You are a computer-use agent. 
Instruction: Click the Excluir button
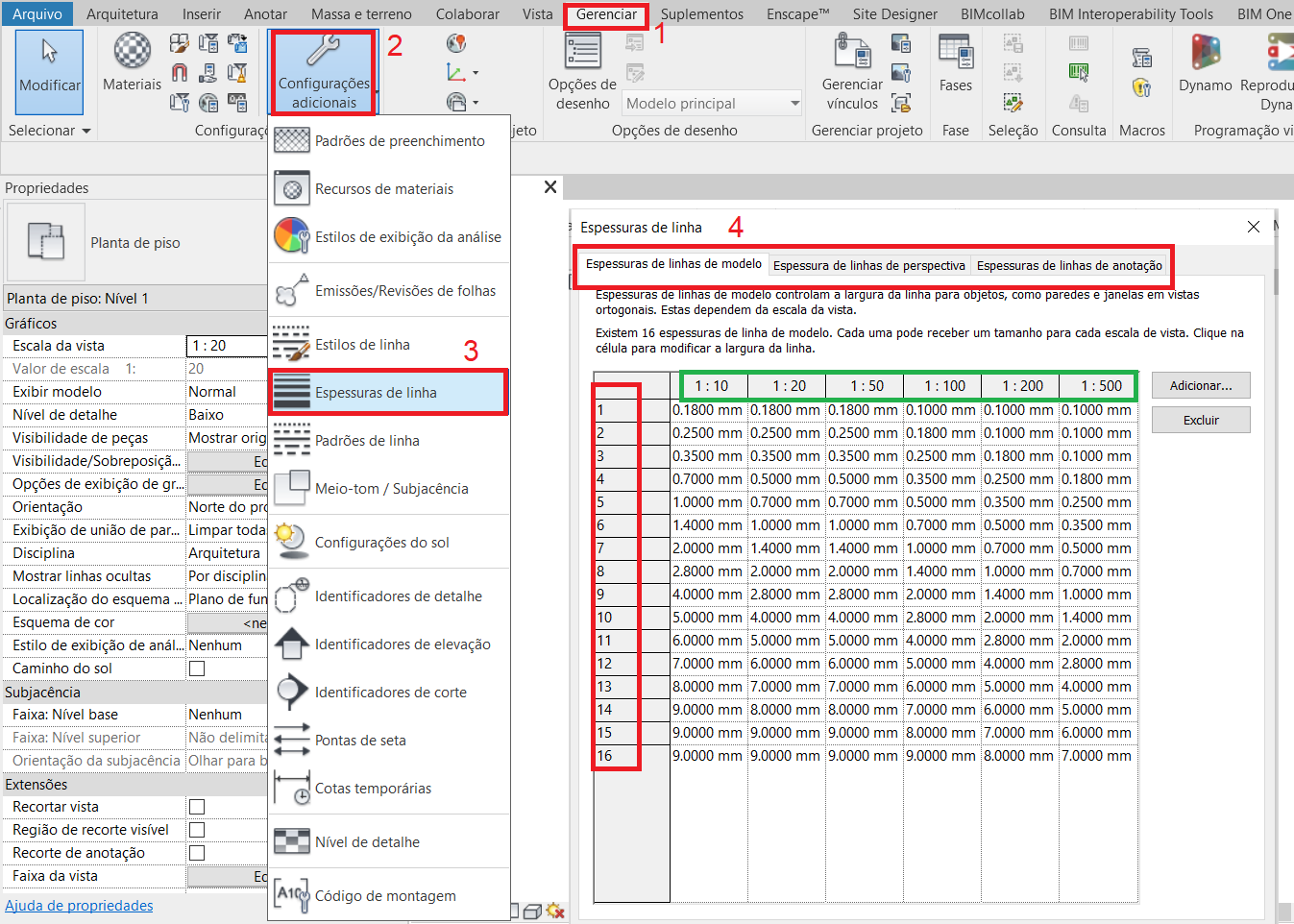coord(1200,419)
